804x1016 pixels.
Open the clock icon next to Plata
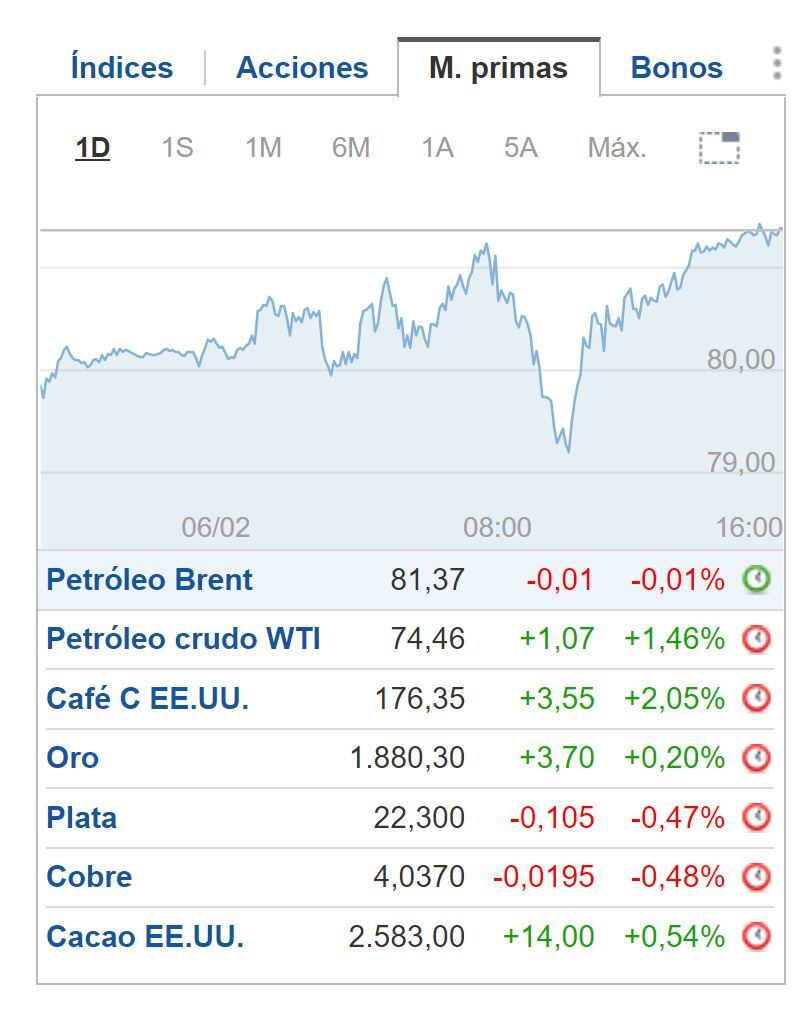755,817
